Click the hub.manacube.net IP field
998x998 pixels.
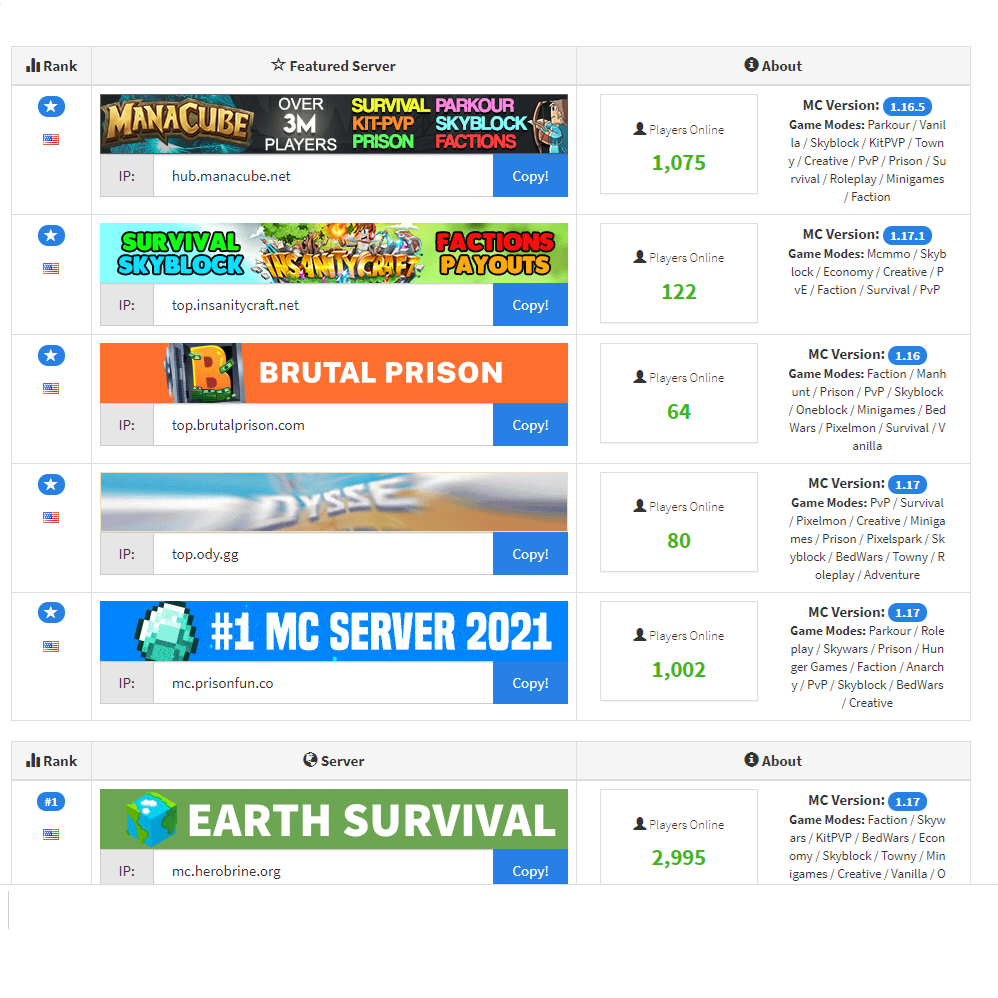[x=323, y=176]
